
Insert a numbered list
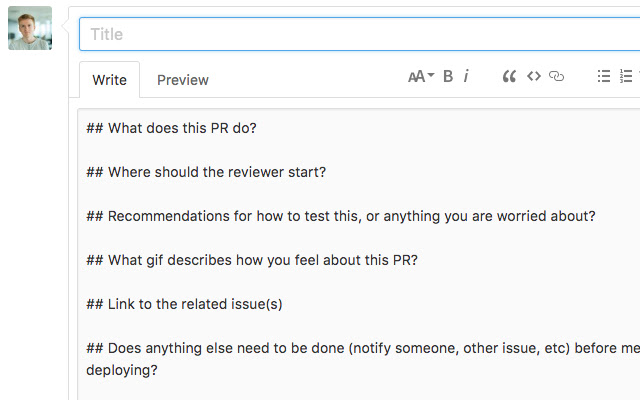(626, 76)
